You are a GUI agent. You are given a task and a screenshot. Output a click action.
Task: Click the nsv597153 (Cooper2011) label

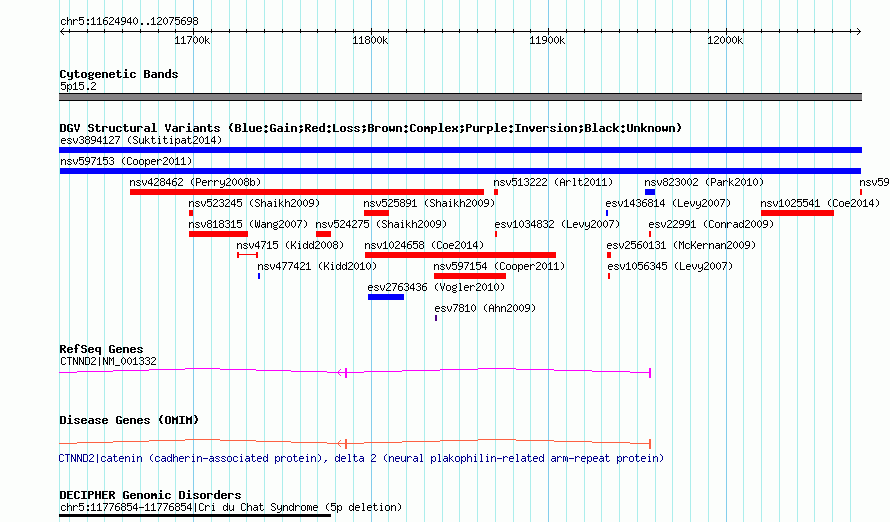tap(126, 161)
